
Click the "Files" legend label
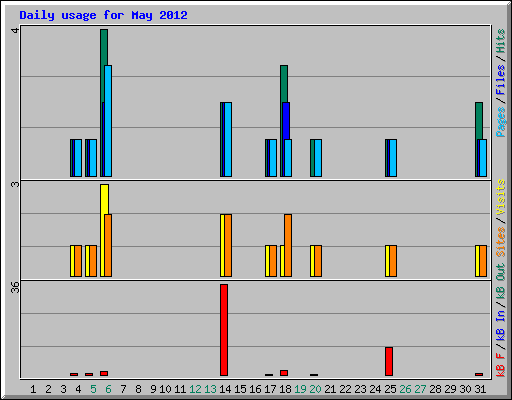[x=501, y=80]
